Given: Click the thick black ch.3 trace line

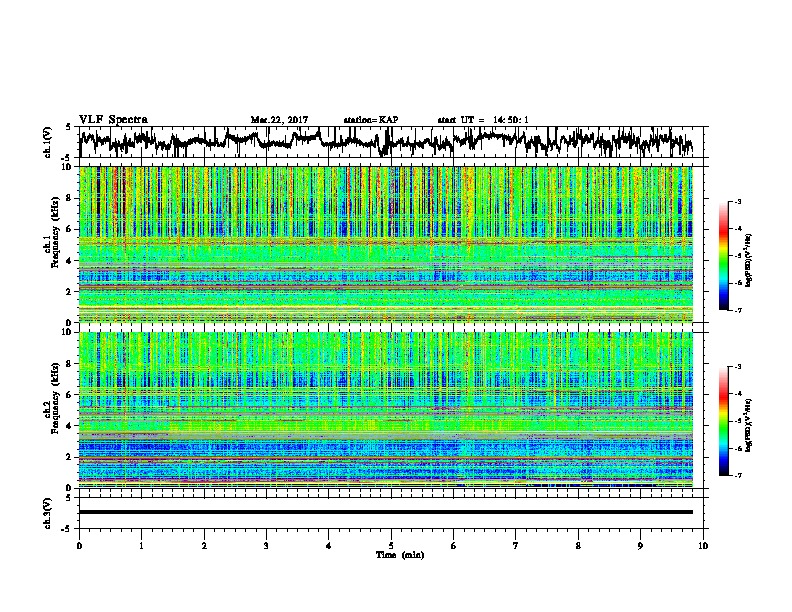Looking at the screenshot, I should point(386,512).
